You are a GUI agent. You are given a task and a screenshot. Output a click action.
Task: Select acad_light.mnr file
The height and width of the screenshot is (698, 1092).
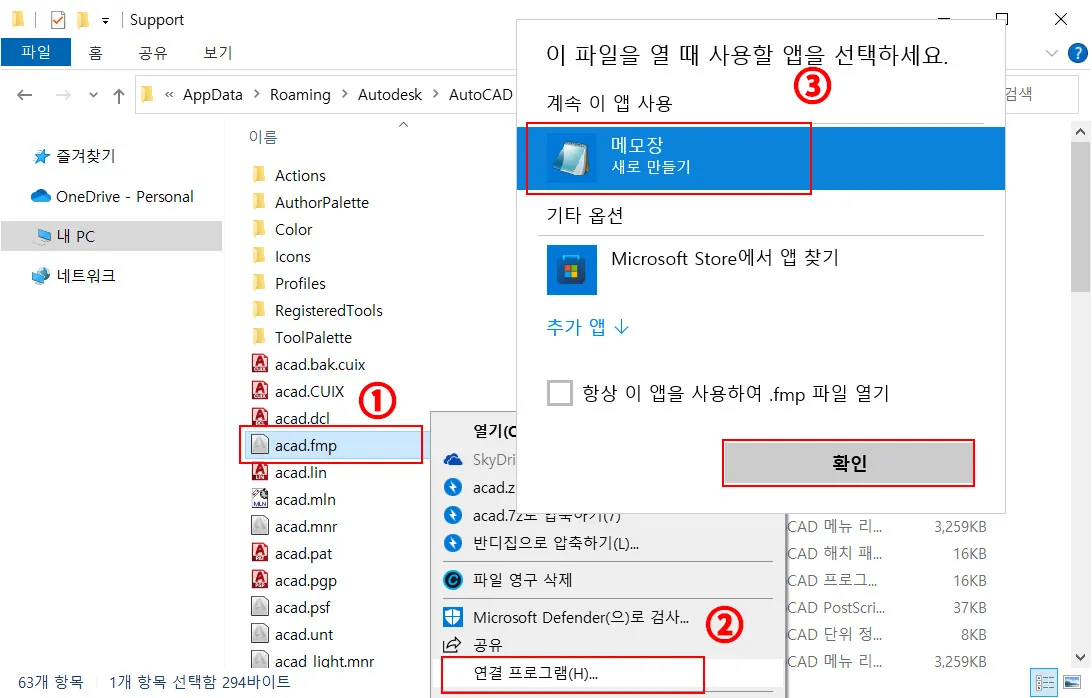[x=313, y=660]
